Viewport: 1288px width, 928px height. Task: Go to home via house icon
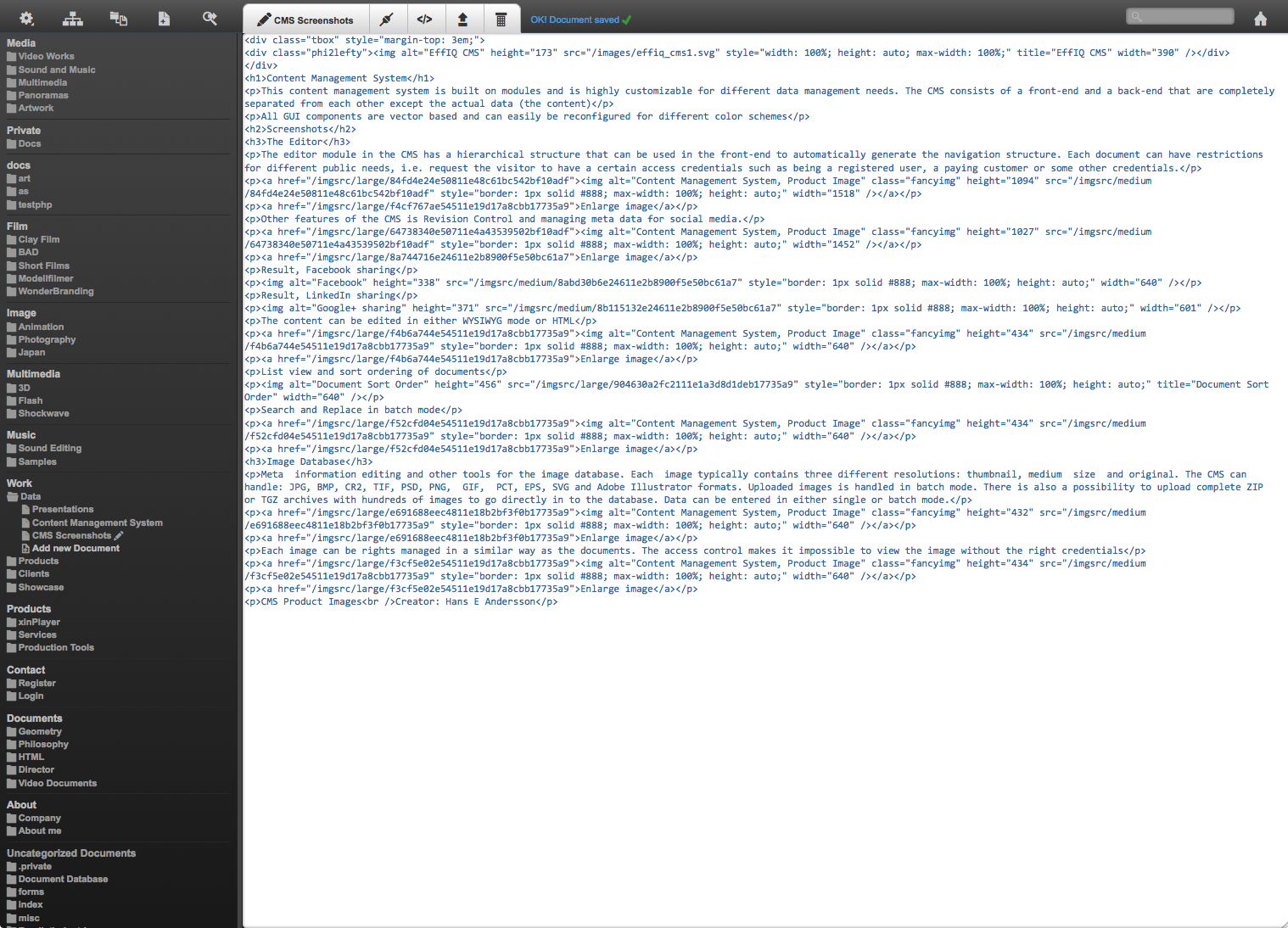click(1260, 19)
